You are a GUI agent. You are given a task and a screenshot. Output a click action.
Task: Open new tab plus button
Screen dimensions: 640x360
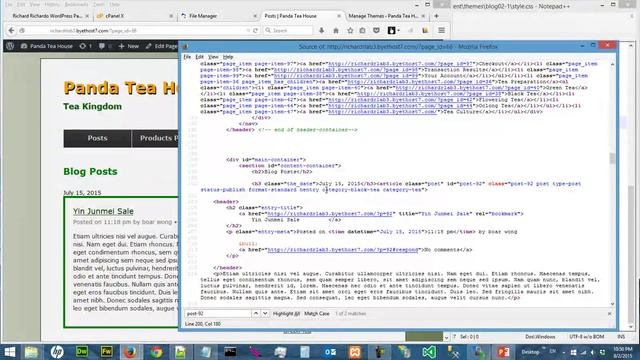point(436,16)
